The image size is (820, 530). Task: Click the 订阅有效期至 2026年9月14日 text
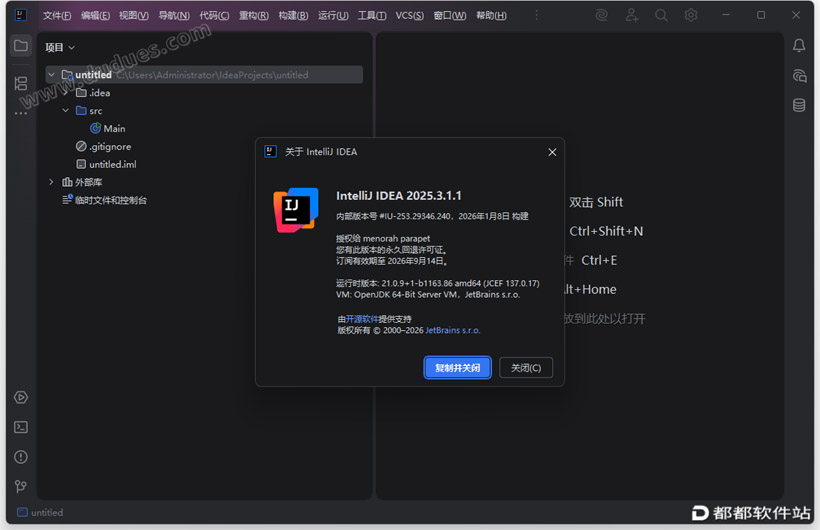[x=392, y=261]
